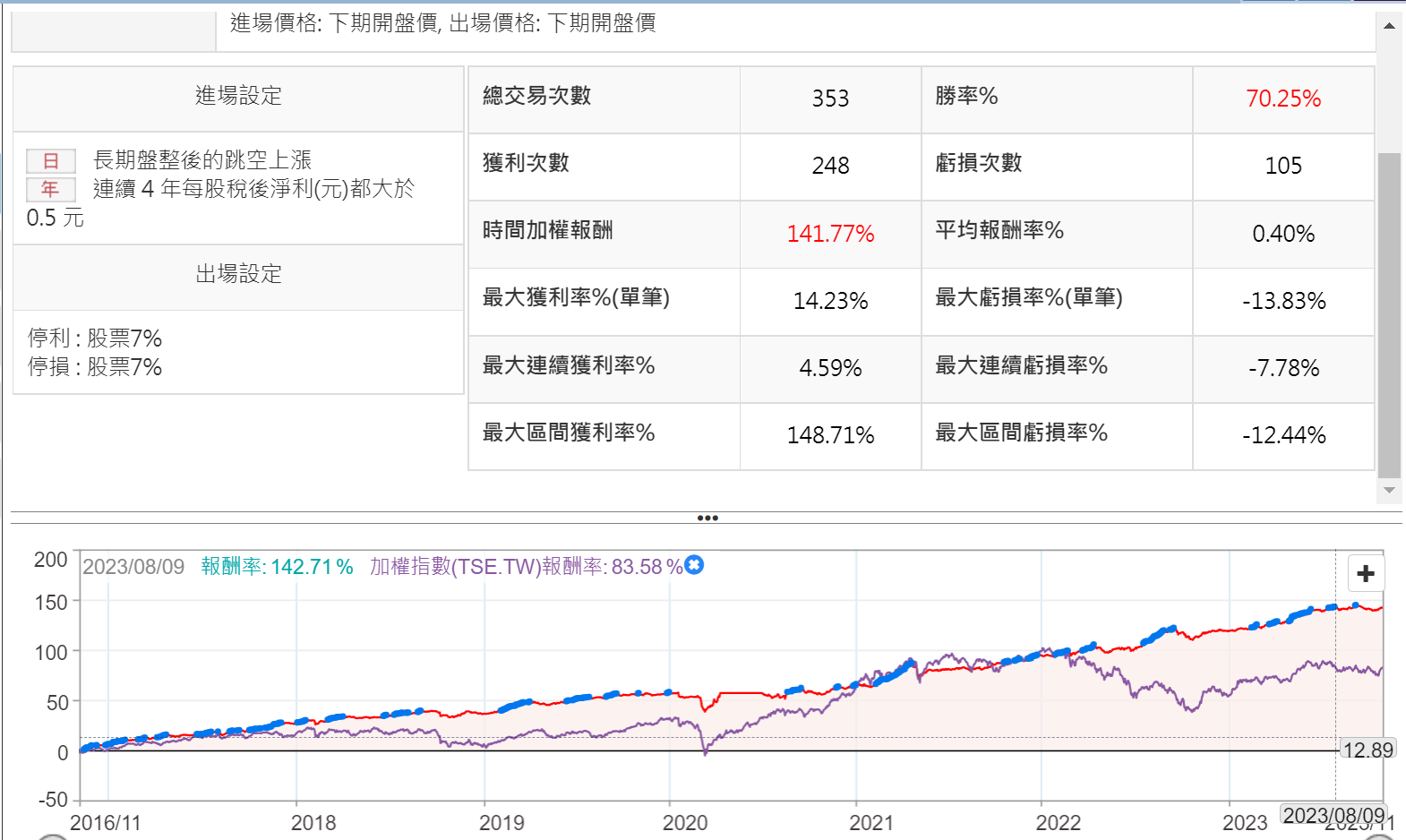Click the 日 badge beside the entry condition
1406x840 pixels.
[x=50, y=160]
